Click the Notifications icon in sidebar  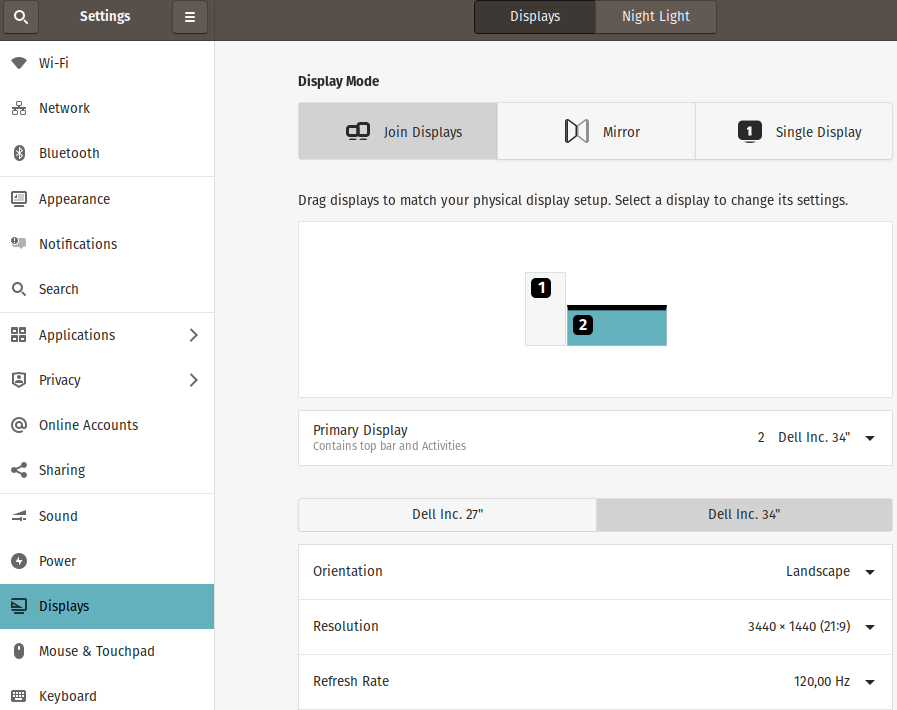[19, 244]
